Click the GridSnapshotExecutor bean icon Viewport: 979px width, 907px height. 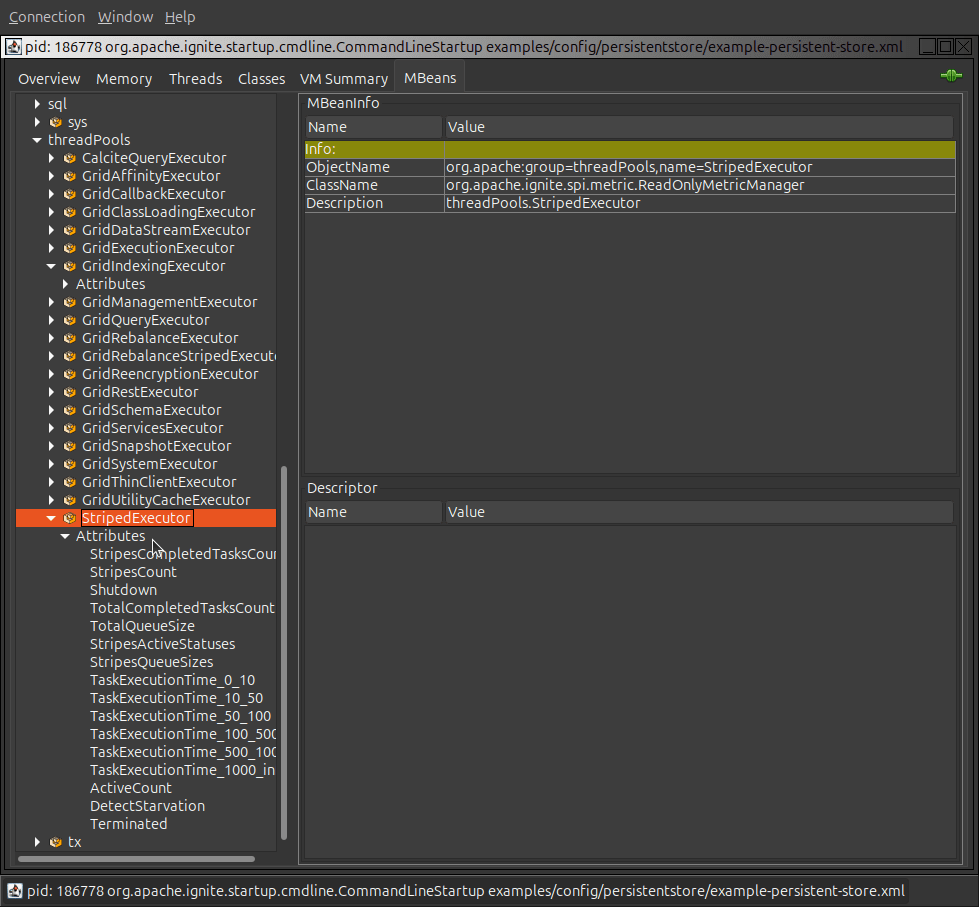(70, 446)
